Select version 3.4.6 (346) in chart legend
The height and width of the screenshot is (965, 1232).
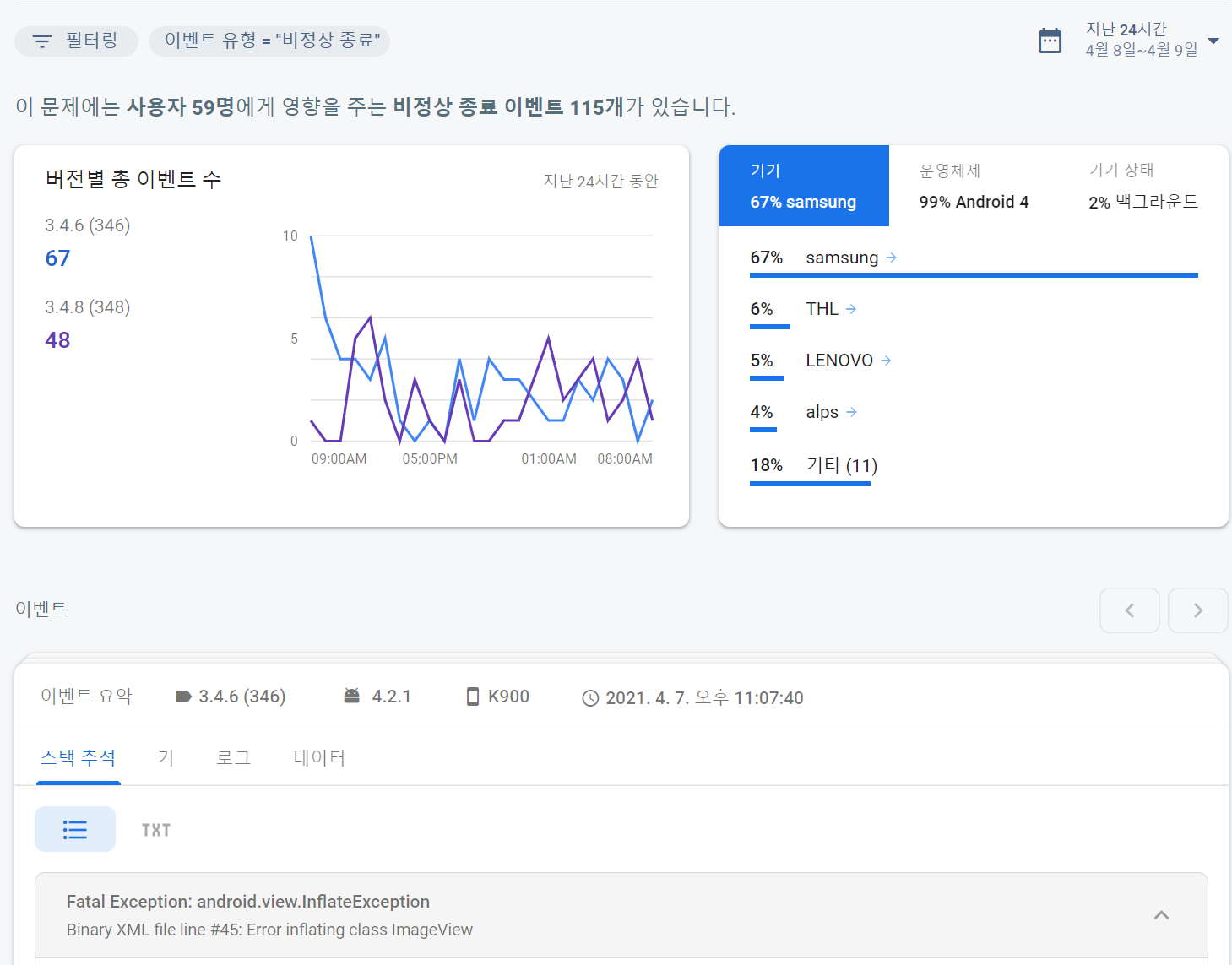coord(88,225)
